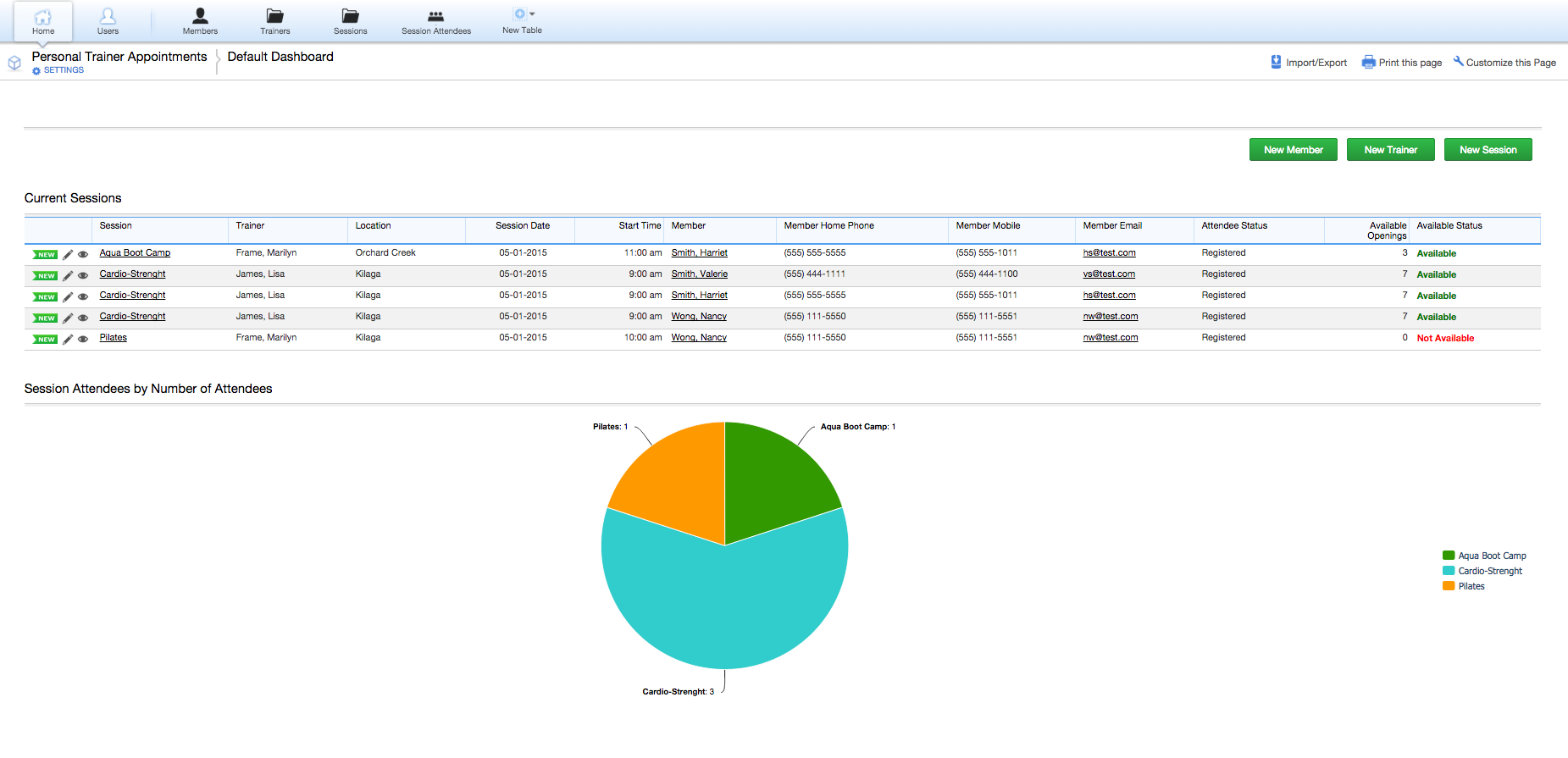Click eye icon on Wong, Nancy Cardio-Strenght row

pyautogui.click(x=83, y=318)
